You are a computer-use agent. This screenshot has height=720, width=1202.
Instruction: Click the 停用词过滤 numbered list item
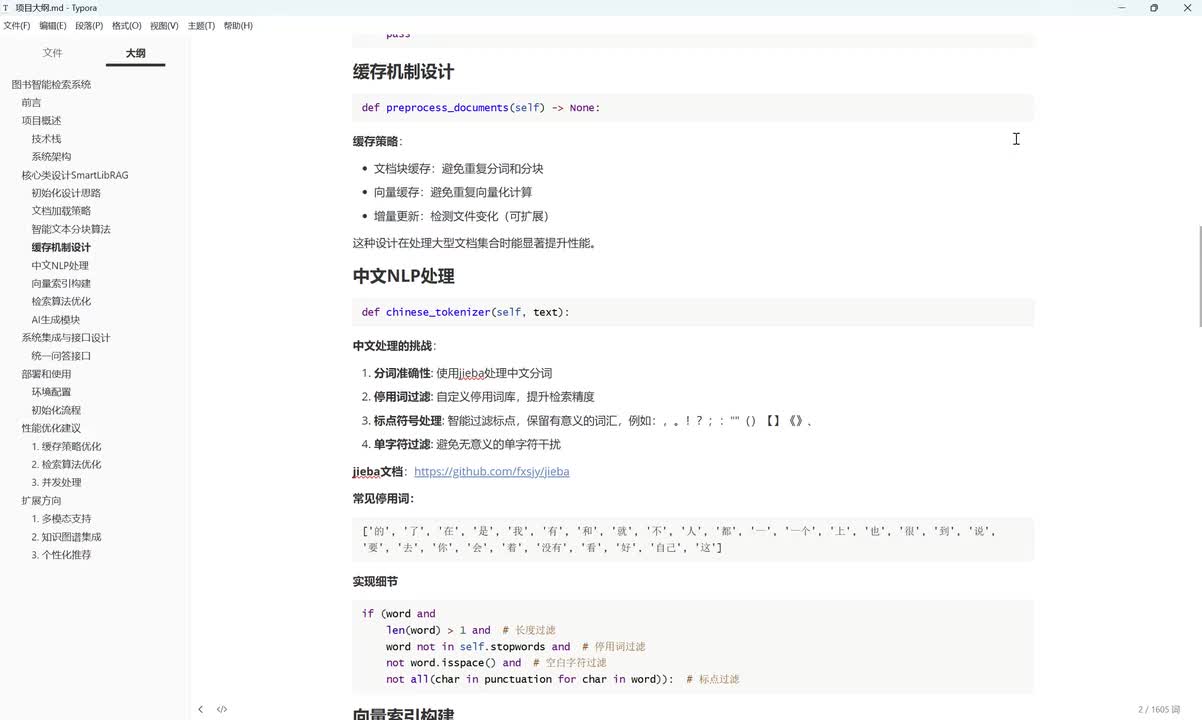click(484, 397)
